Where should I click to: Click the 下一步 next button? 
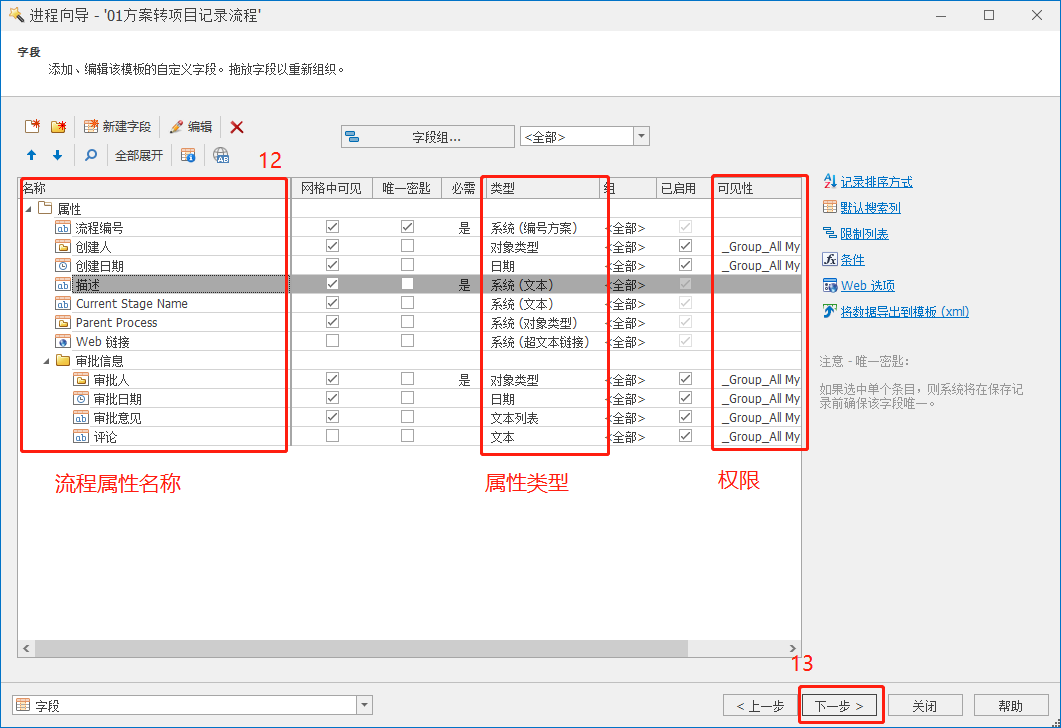(x=838, y=705)
